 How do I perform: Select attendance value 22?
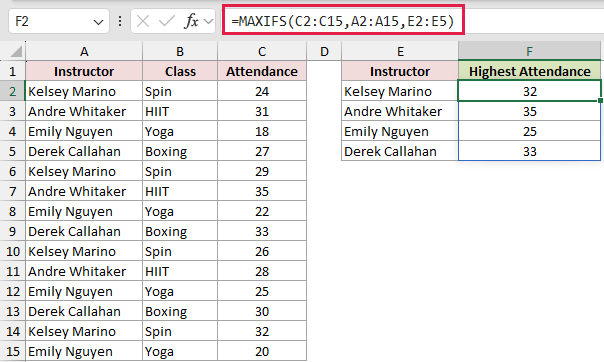pos(262,211)
